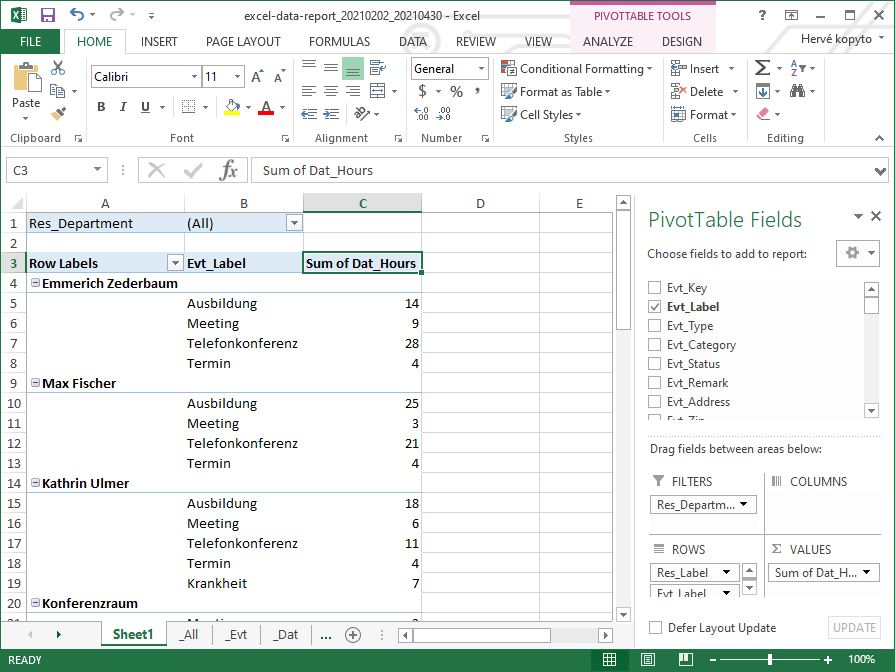Viewport: 895px width, 672px height.
Task: Switch to the _Evt sheet tab
Action: point(236,635)
